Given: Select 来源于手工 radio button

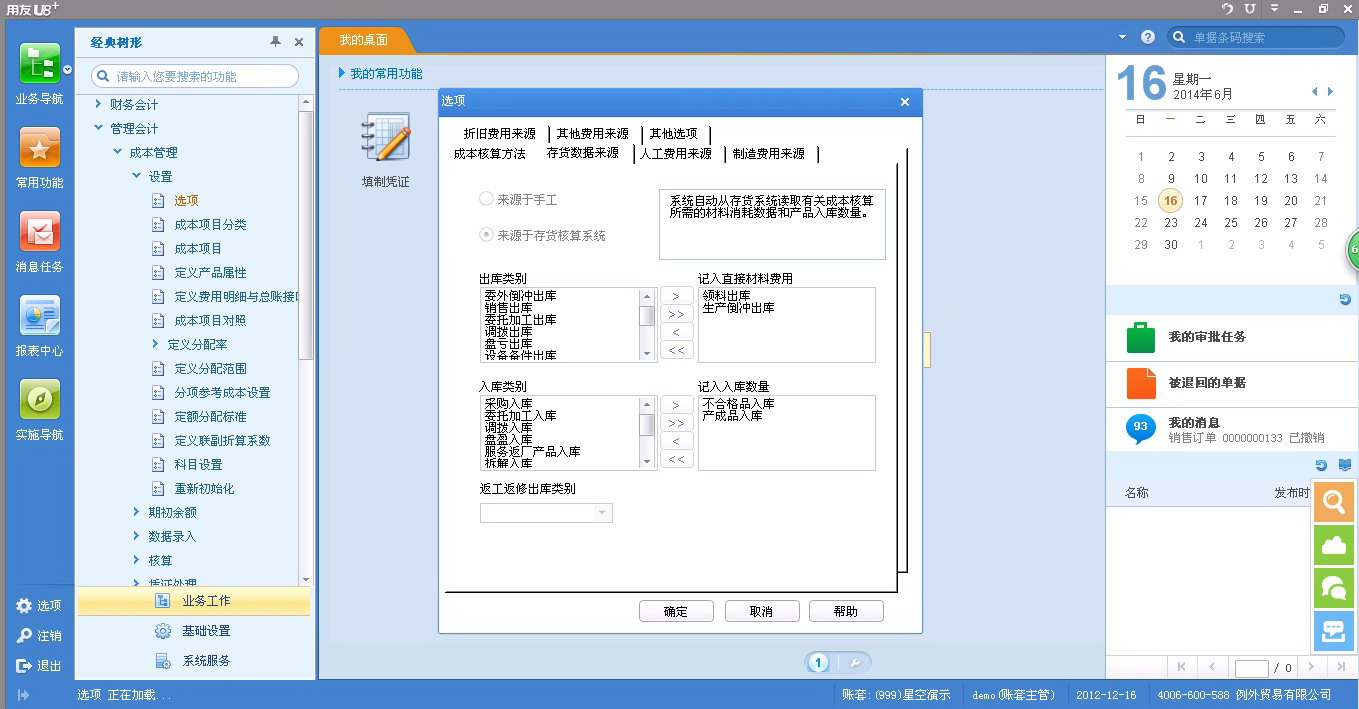Looking at the screenshot, I should (486, 199).
